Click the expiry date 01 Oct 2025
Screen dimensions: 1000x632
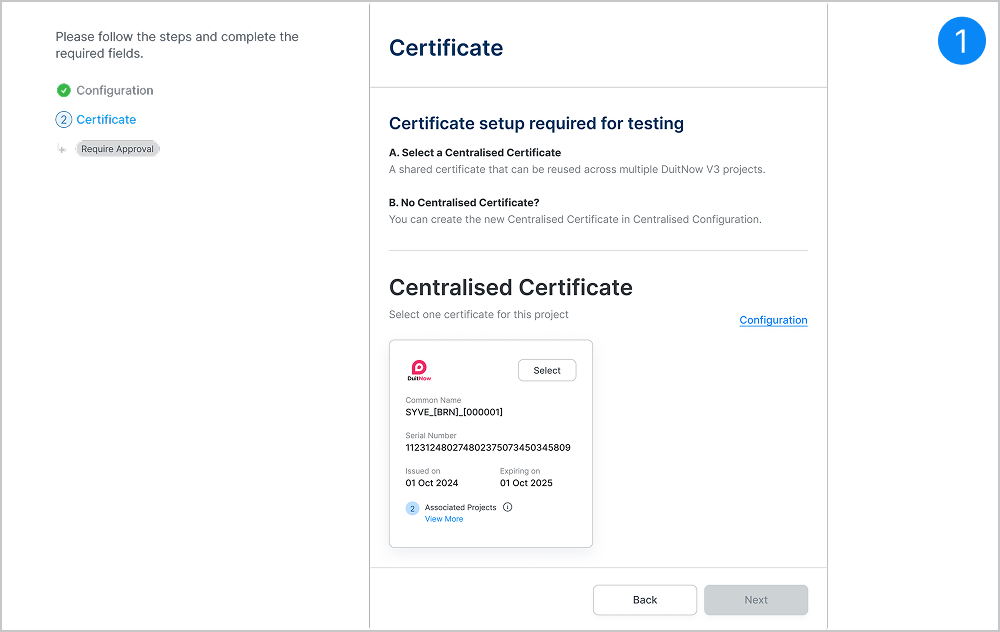click(x=526, y=483)
